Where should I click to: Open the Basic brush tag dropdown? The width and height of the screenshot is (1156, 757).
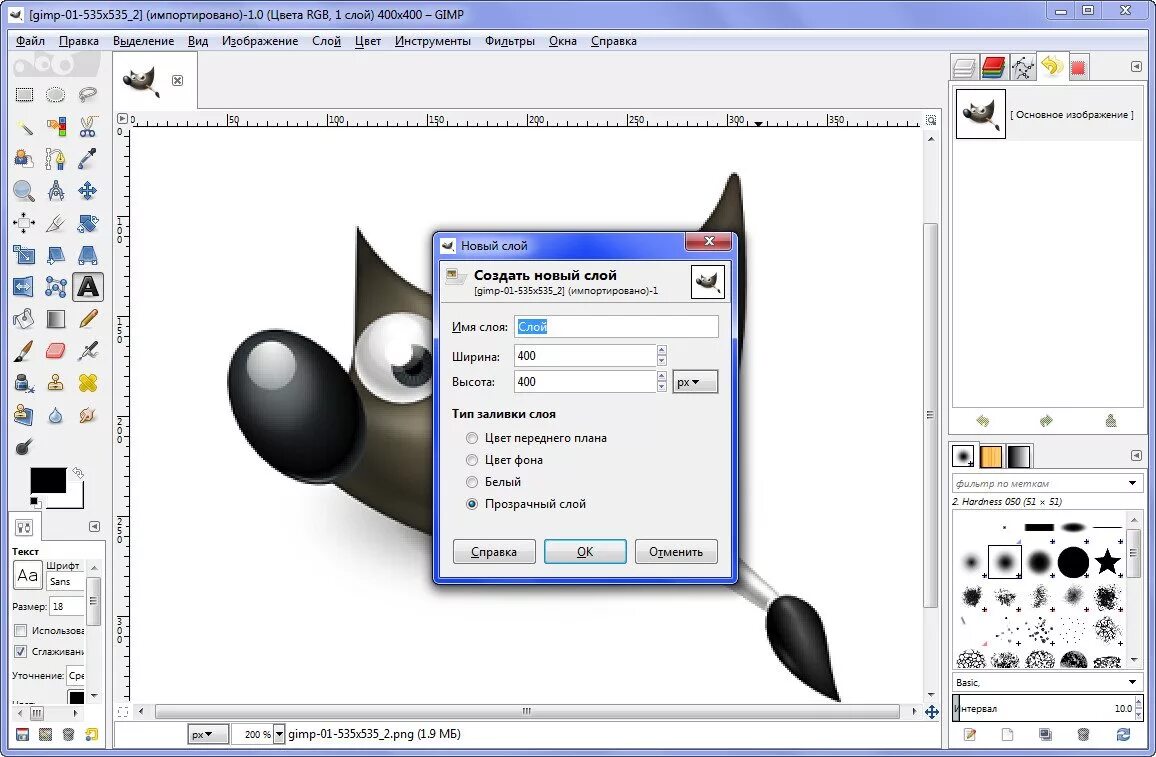coord(1132,683)
